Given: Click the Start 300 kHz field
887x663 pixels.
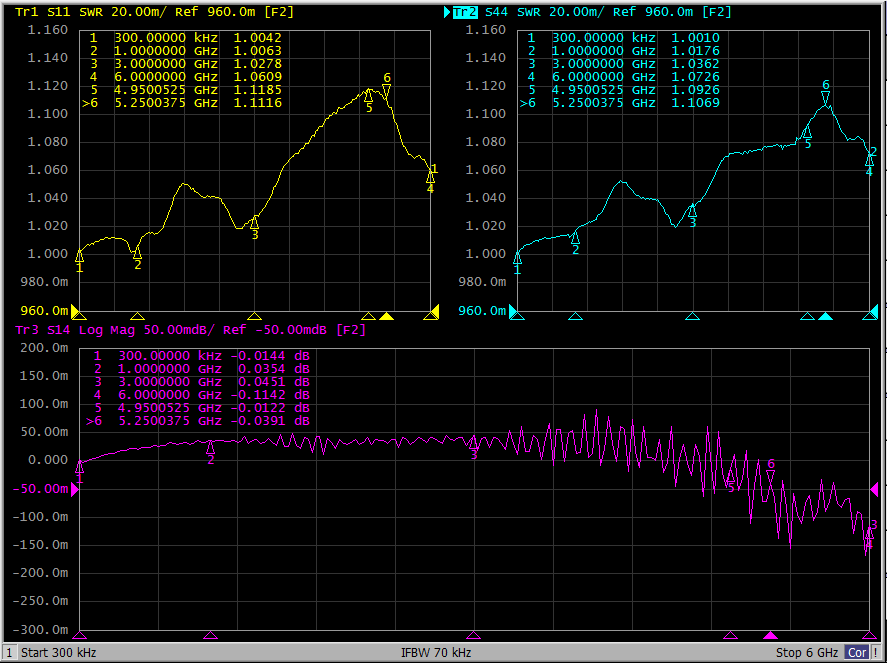Looking at the screenshot, I should pos(62,653).
